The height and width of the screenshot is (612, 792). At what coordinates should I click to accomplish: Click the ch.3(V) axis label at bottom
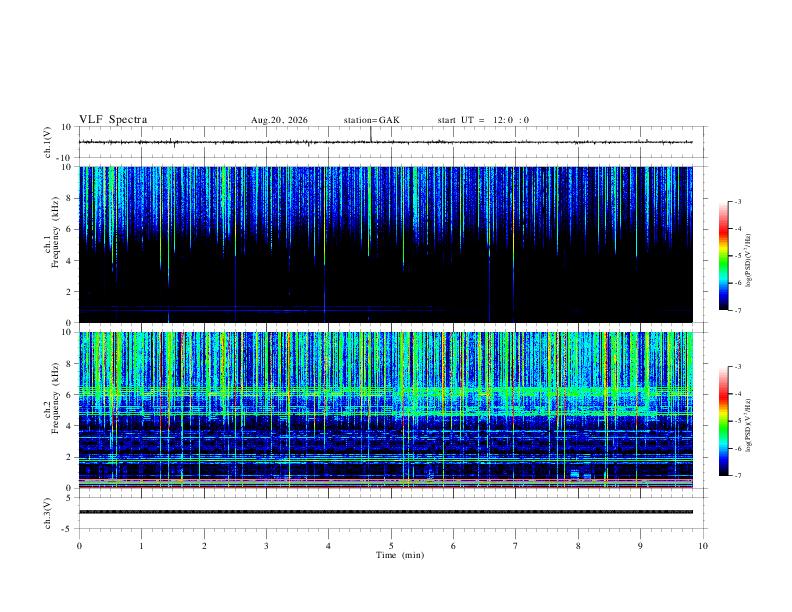[x=48, y=513]
